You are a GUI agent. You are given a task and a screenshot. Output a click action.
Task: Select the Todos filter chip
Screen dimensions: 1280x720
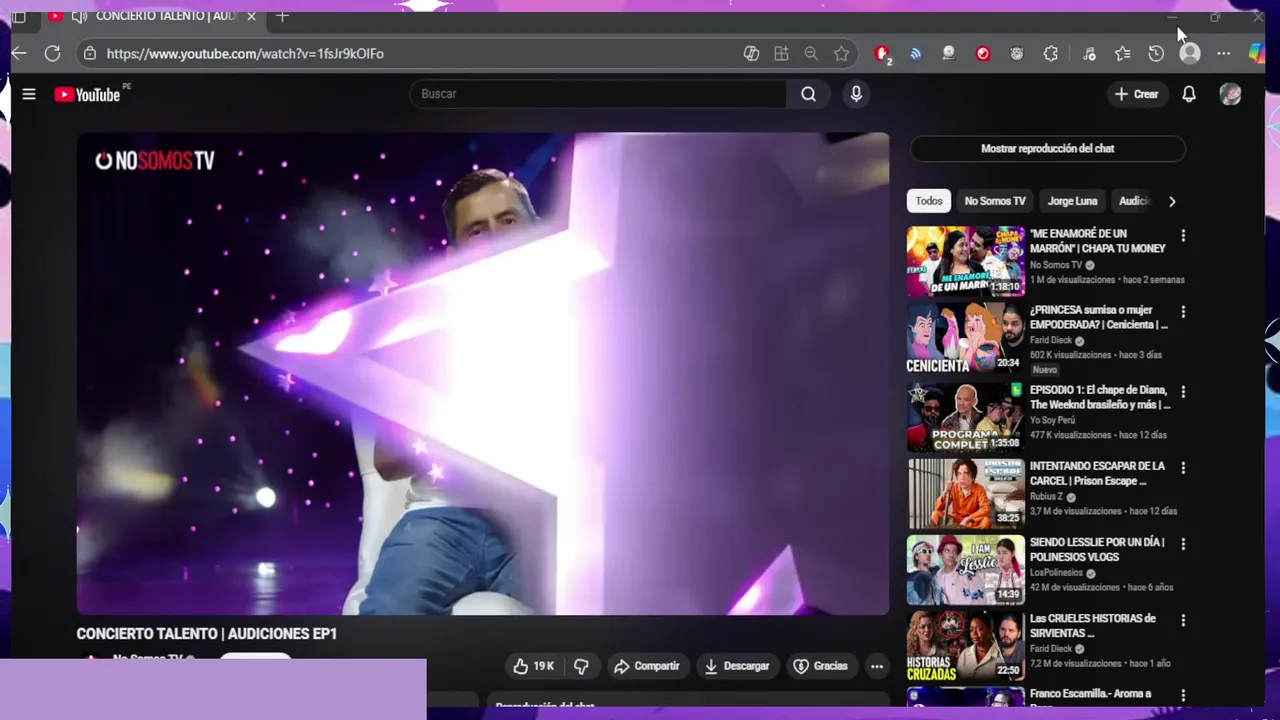(928, 201)
